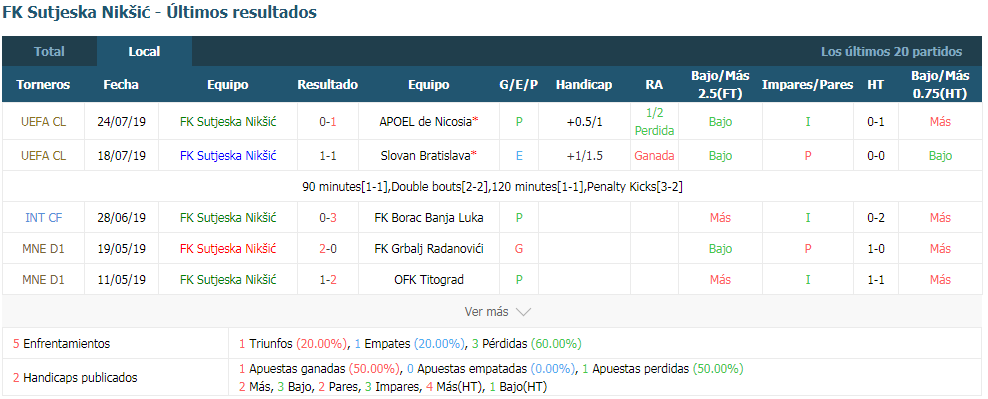Open the 0-1 result against APOEL

point(328,122)
